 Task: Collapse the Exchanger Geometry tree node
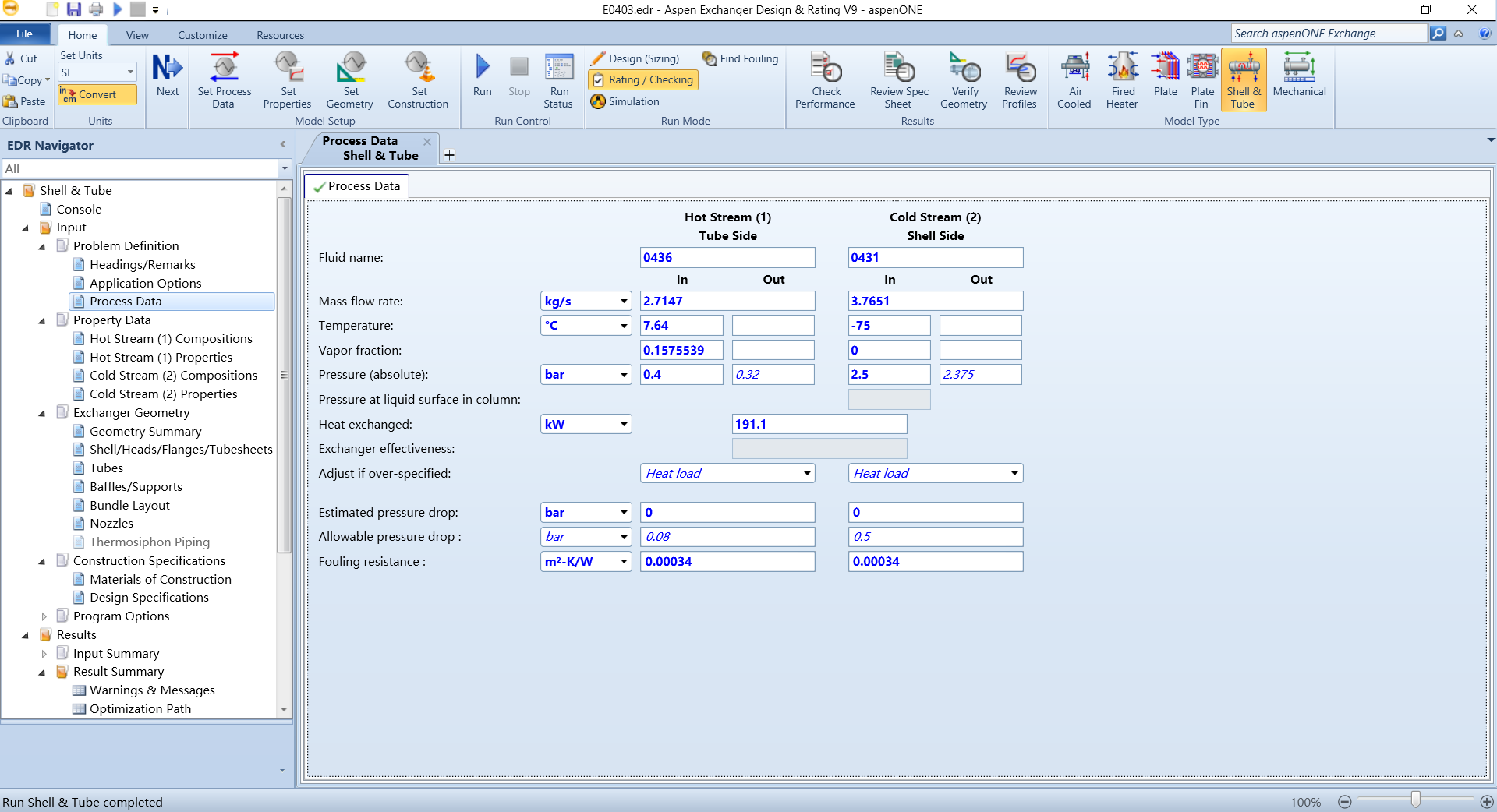(42, 413)
